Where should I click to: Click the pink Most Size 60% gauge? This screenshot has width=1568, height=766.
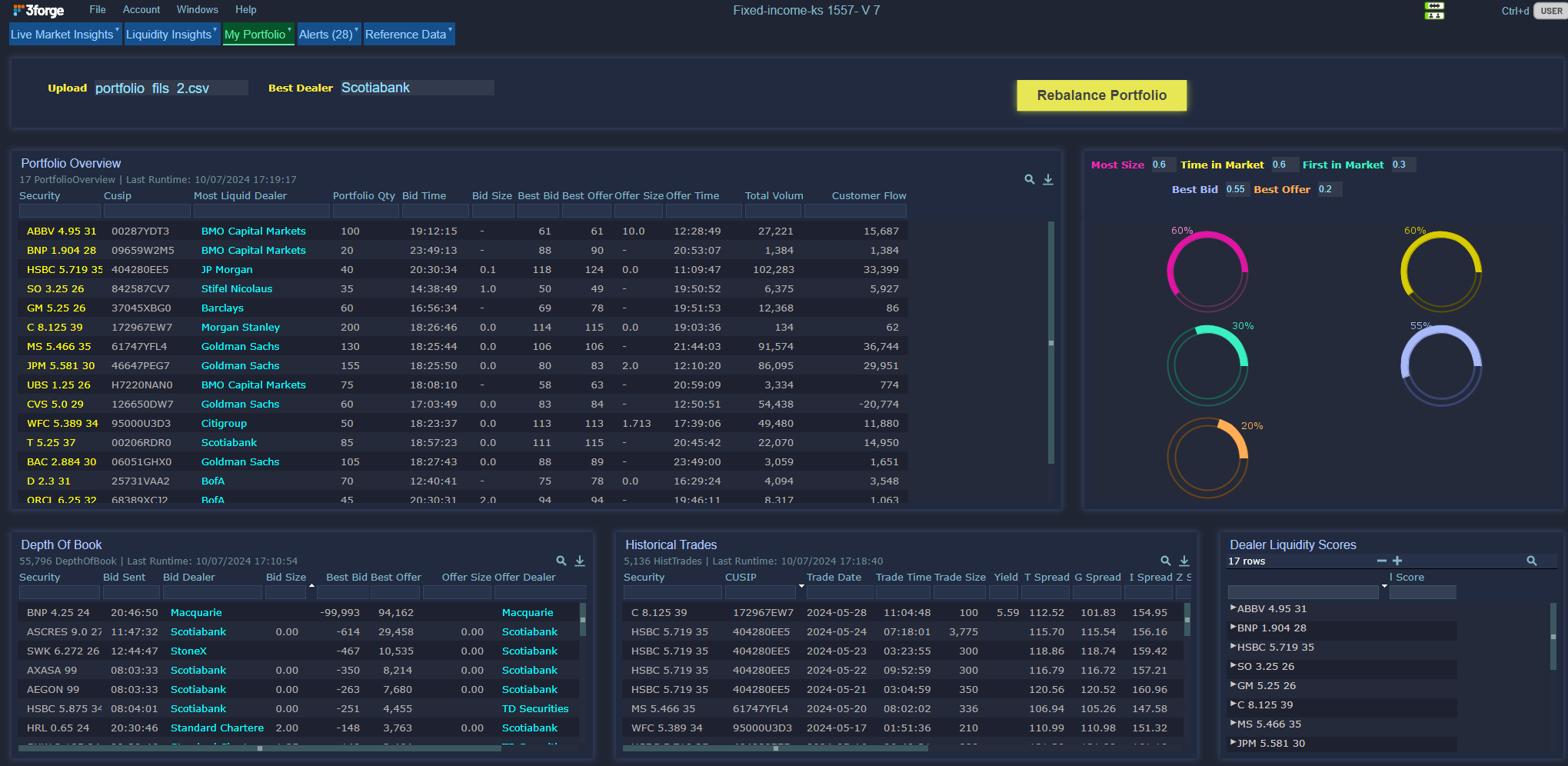pos(1207,271)
